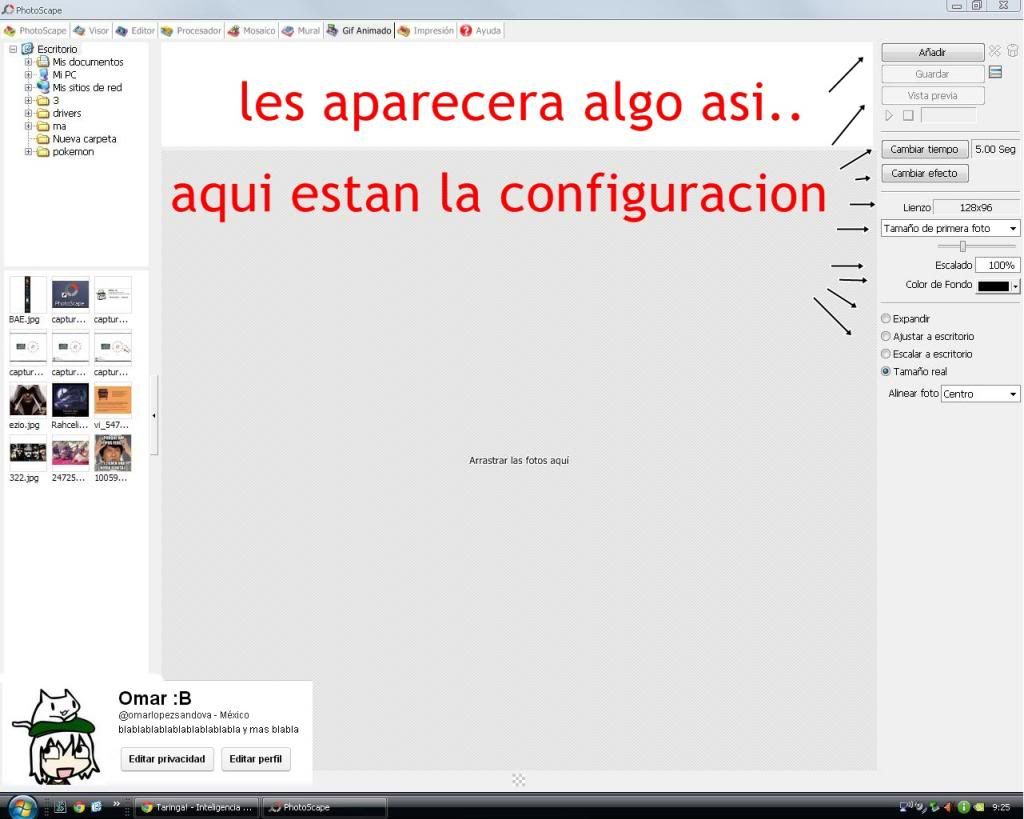Launch Chrome from the quick launch bar

pos(78,807)
